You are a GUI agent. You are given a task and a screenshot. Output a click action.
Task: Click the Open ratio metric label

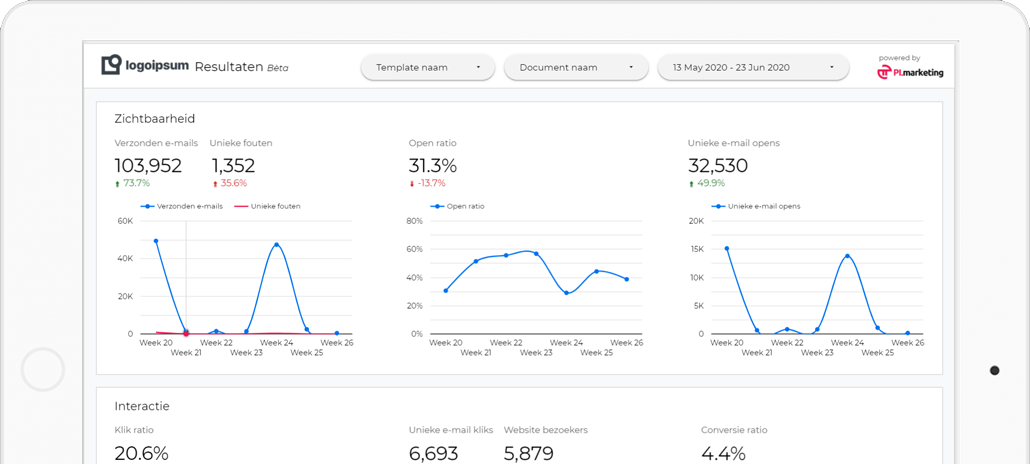pos(432,143)
